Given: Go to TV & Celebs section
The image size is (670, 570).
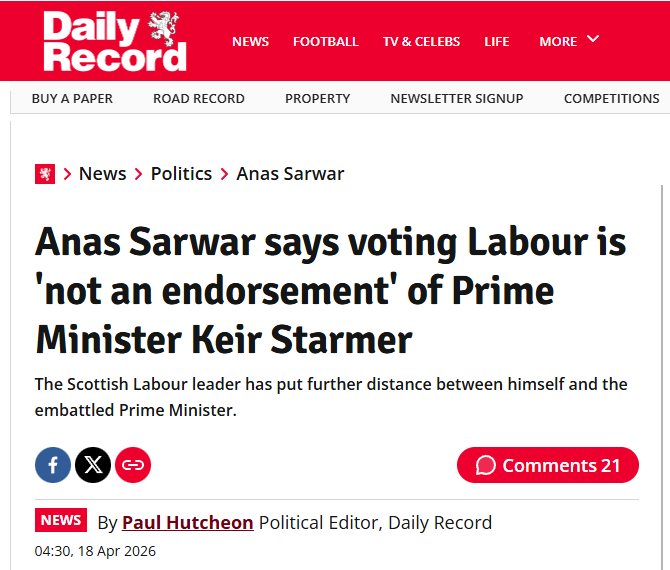Looking at the screenshot, I should point(421,41).
